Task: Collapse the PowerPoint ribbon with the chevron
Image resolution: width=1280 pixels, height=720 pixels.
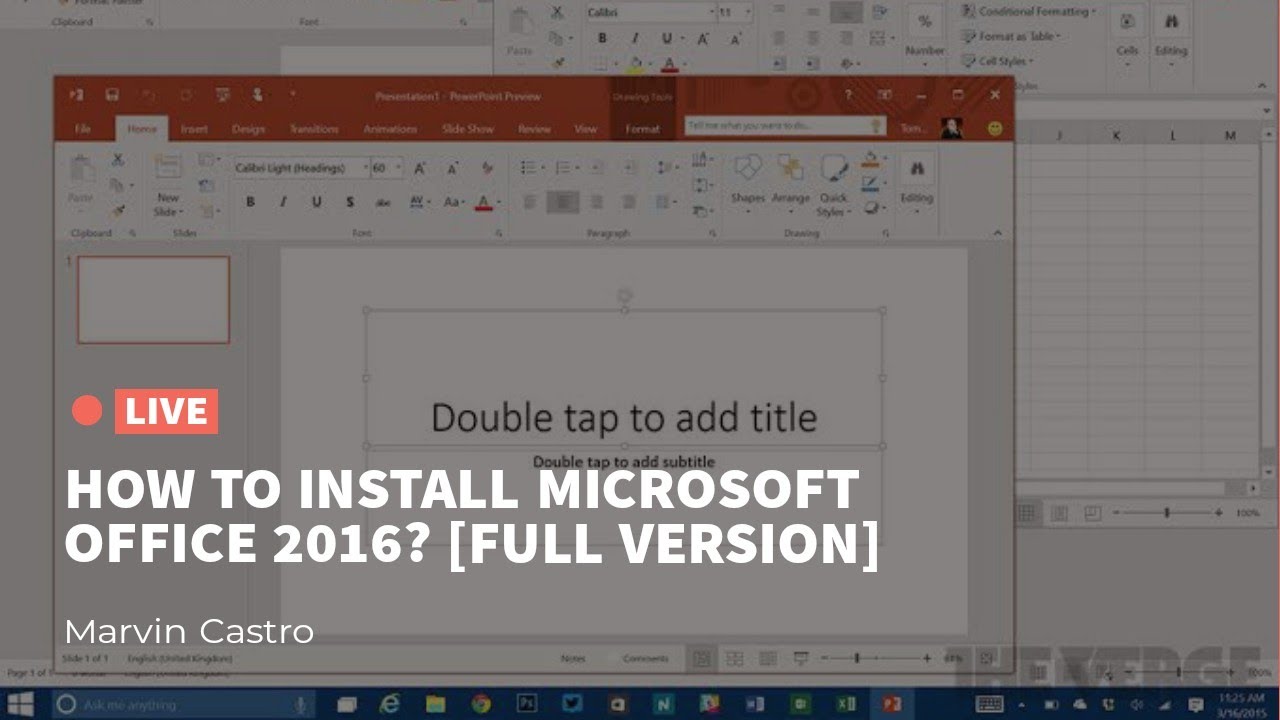Action: [997, 233]
